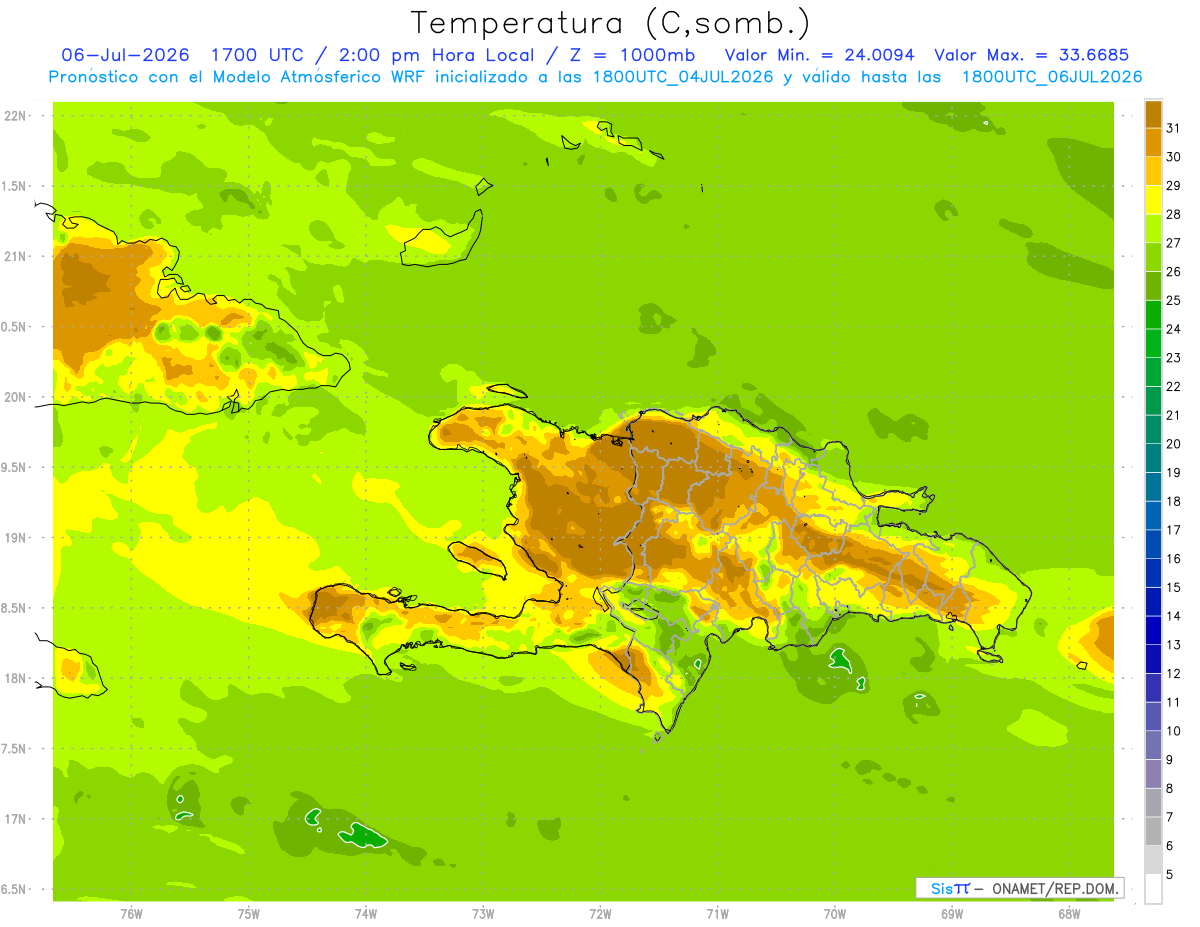Pick the gray swatch between 6 and 7

click(x=1153, y=832)
